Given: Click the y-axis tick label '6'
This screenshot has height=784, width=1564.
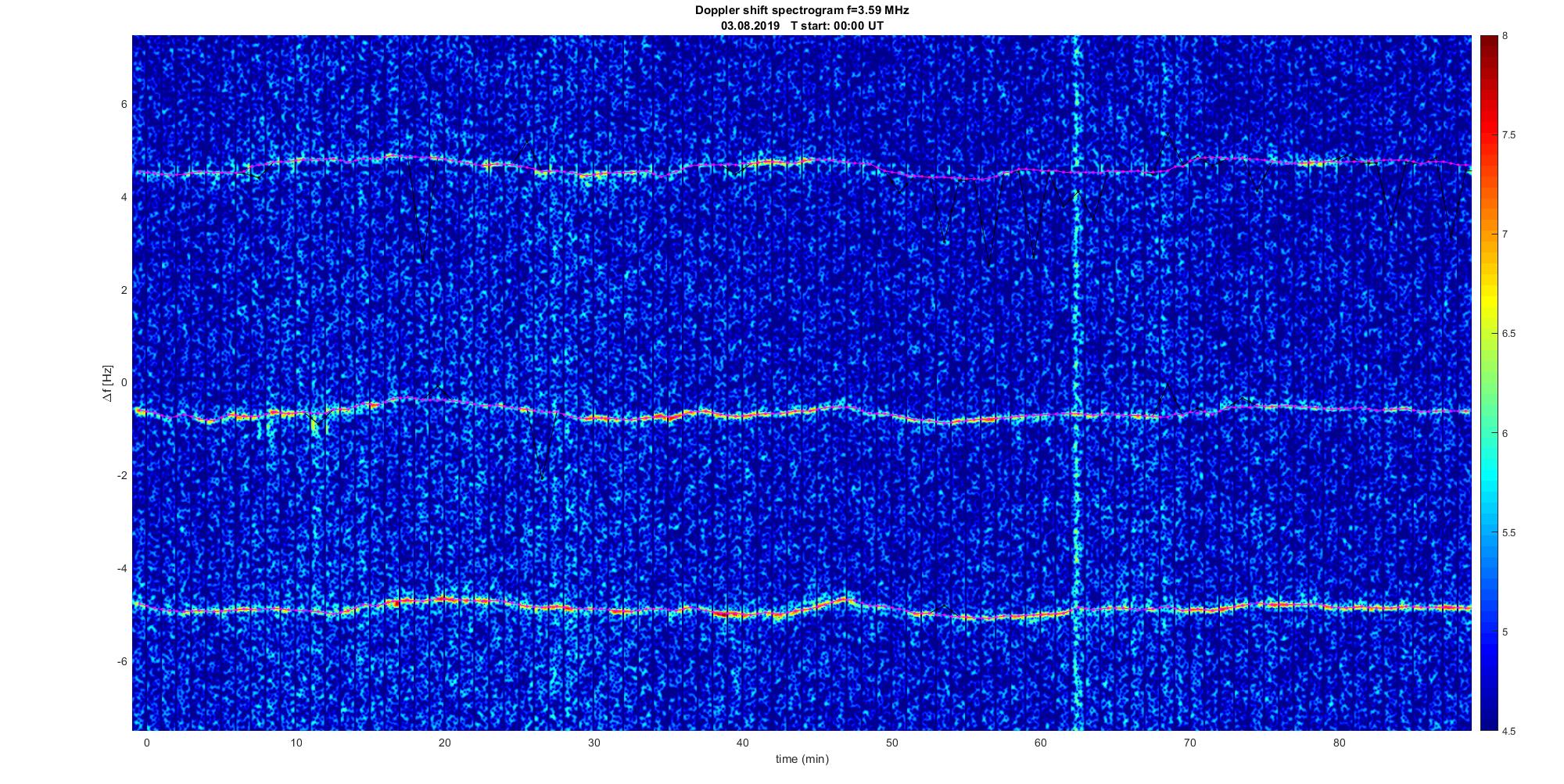Looking at the screenshot, I should pyautogui.click(x=124, y=105).
